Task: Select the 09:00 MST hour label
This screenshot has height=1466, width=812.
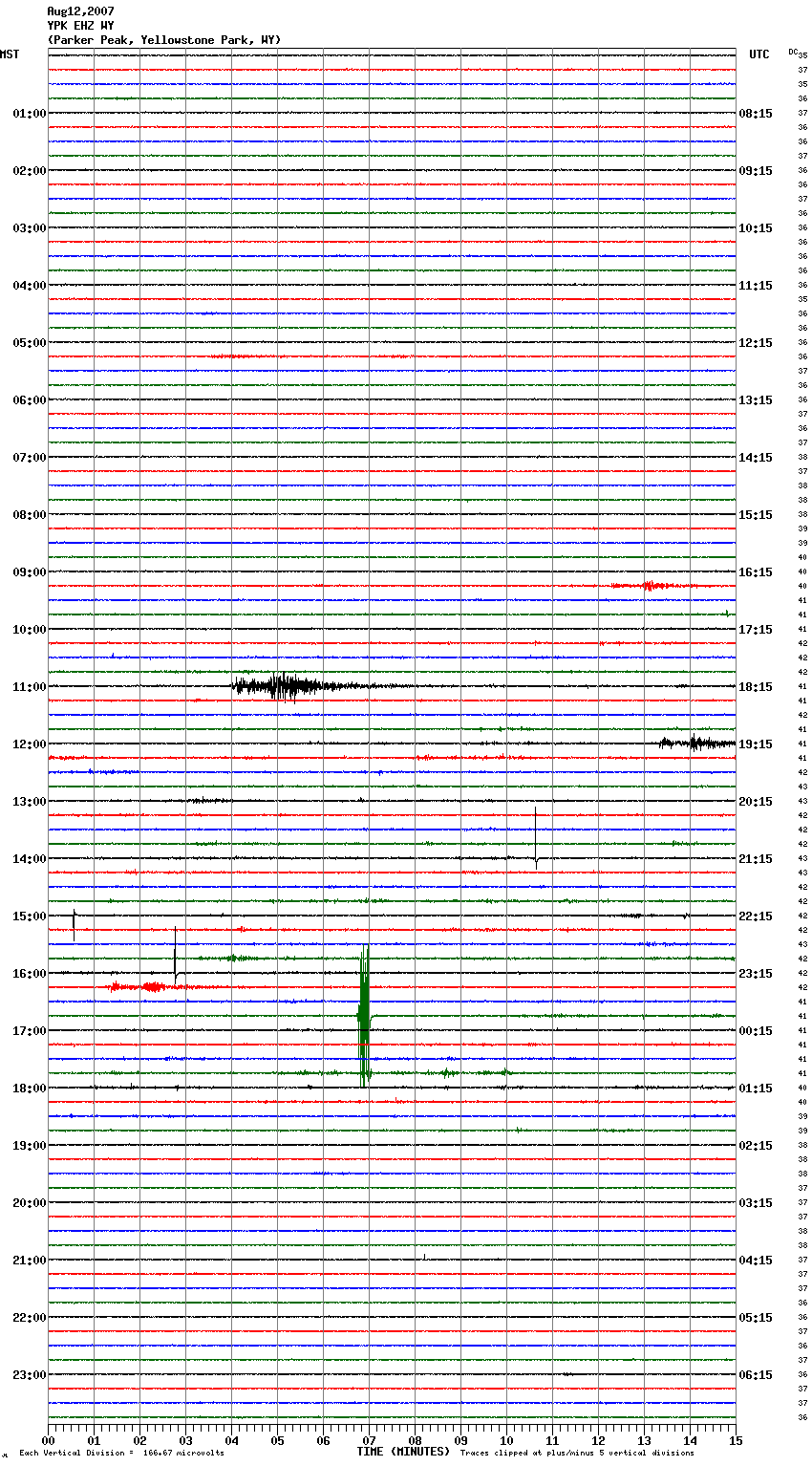Action: click(x=30, y=572)
